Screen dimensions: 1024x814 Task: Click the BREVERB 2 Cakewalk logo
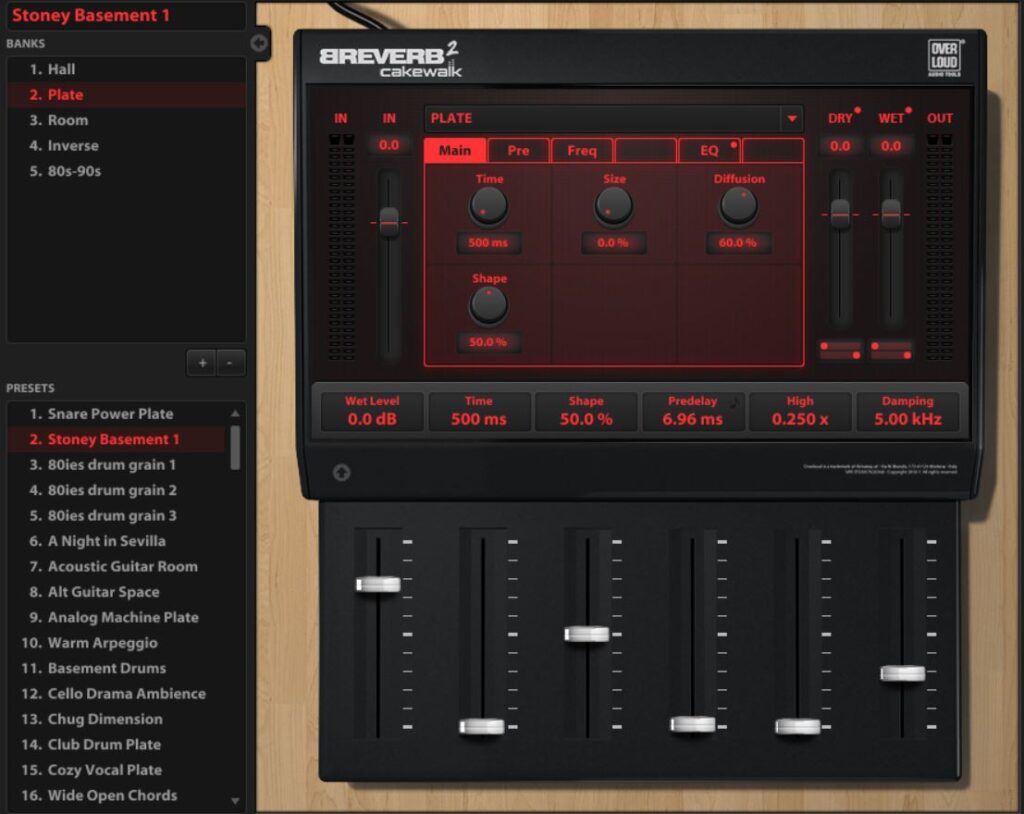(x=391, y=60)
